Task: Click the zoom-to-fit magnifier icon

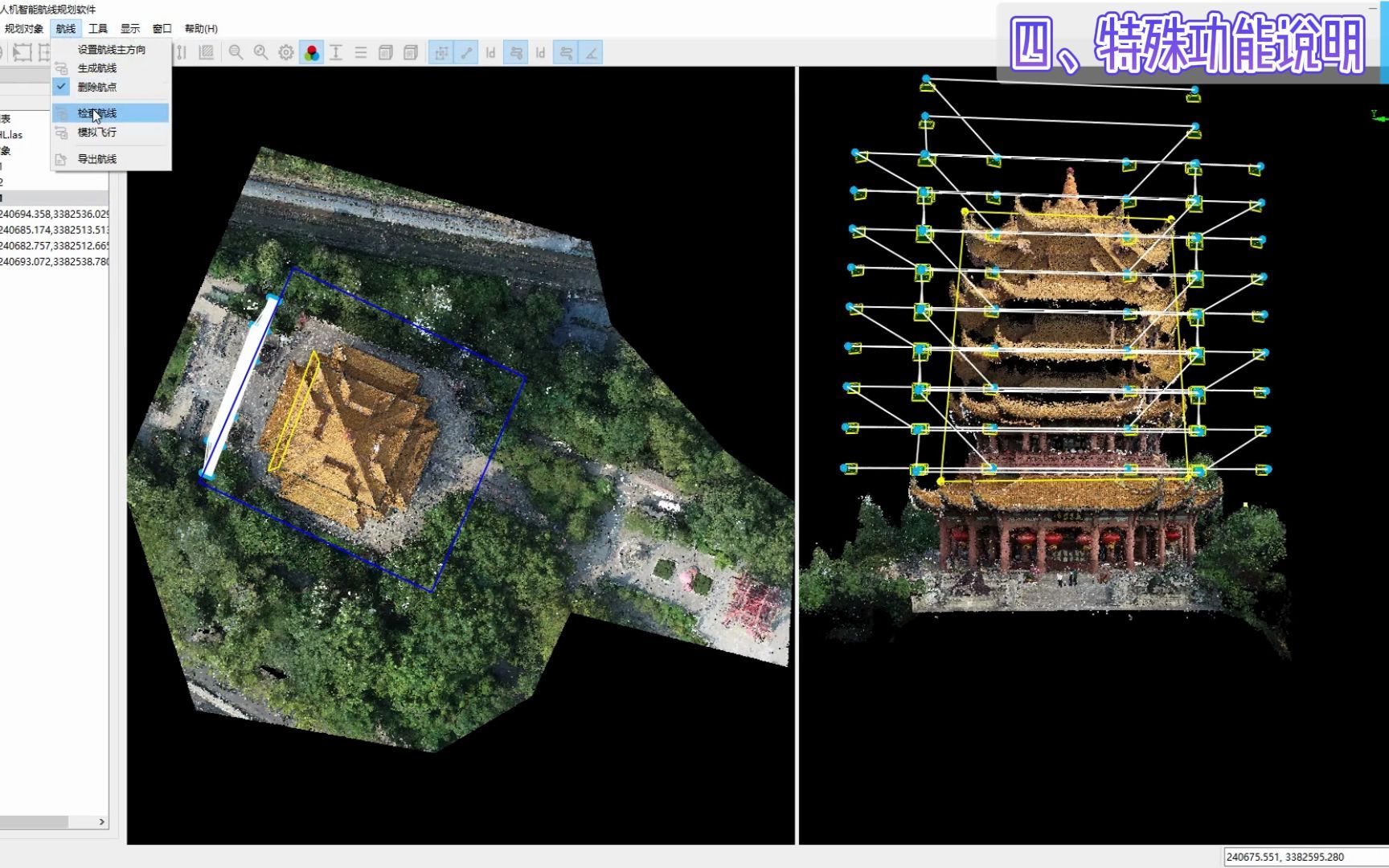Action: (260, 53)
